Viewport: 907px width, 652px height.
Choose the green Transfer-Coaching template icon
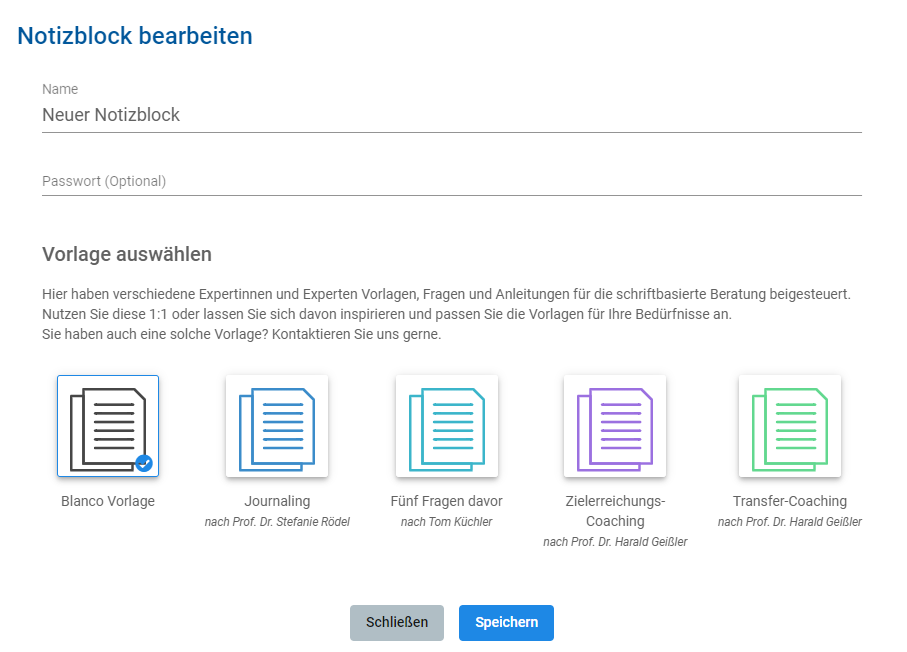pos(789,426)
